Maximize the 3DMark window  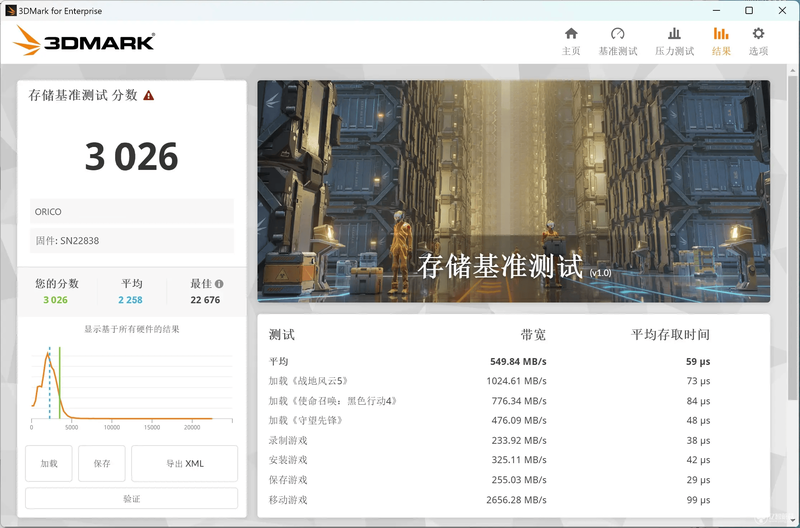pos(749,10)
